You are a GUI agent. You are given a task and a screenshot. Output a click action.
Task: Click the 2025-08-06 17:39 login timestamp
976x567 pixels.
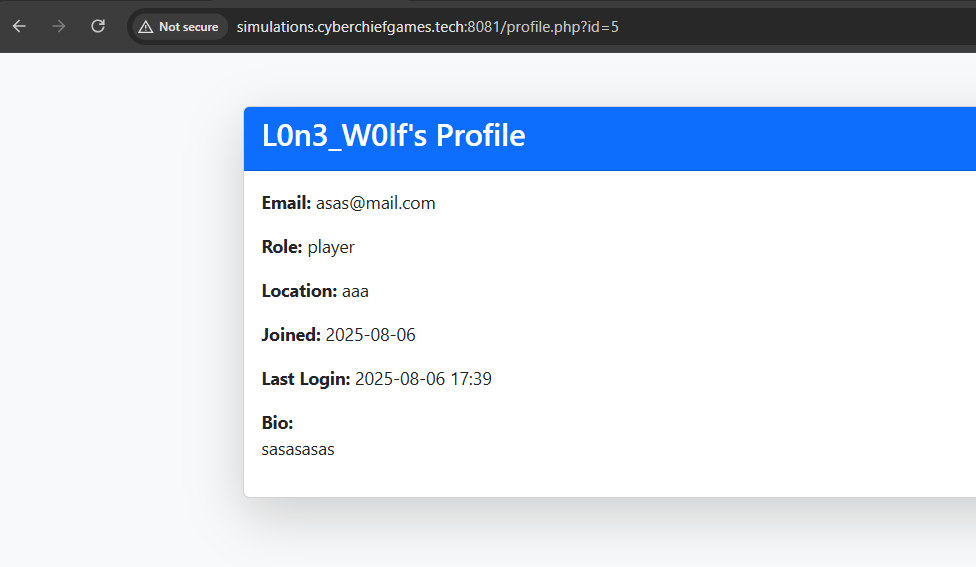423,379
